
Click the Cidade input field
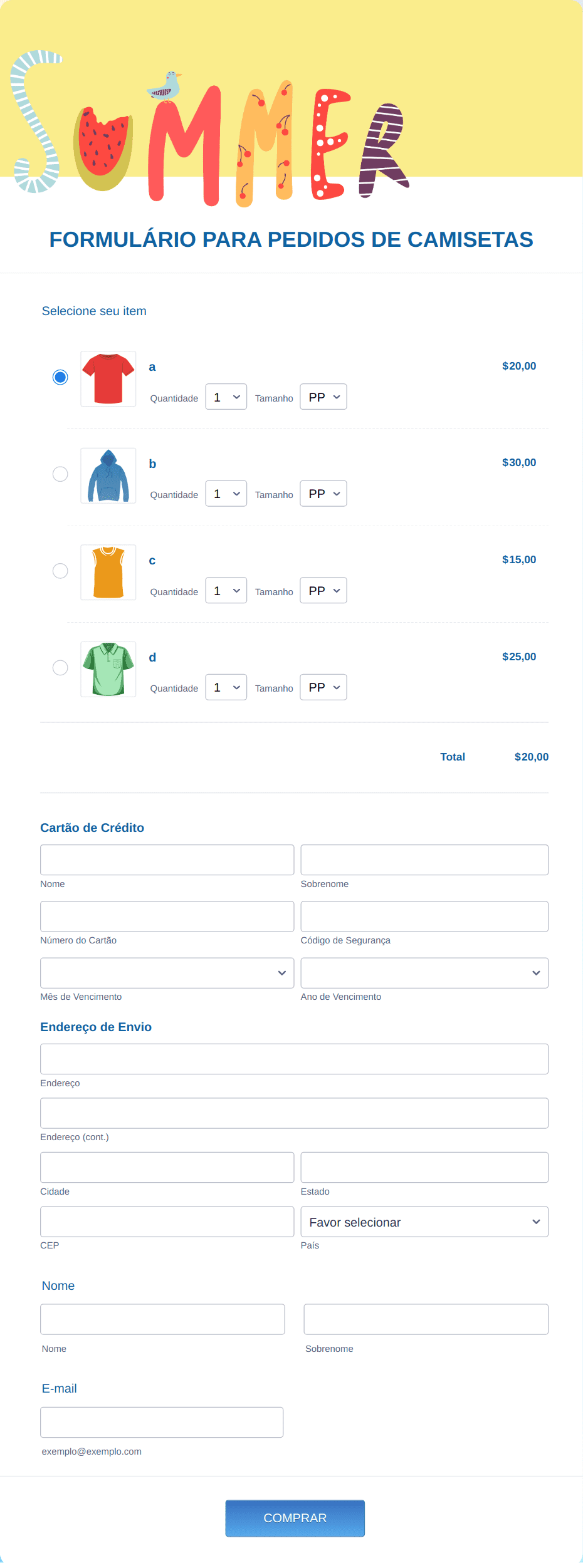pyautogui.click(x=167, y=1168)
